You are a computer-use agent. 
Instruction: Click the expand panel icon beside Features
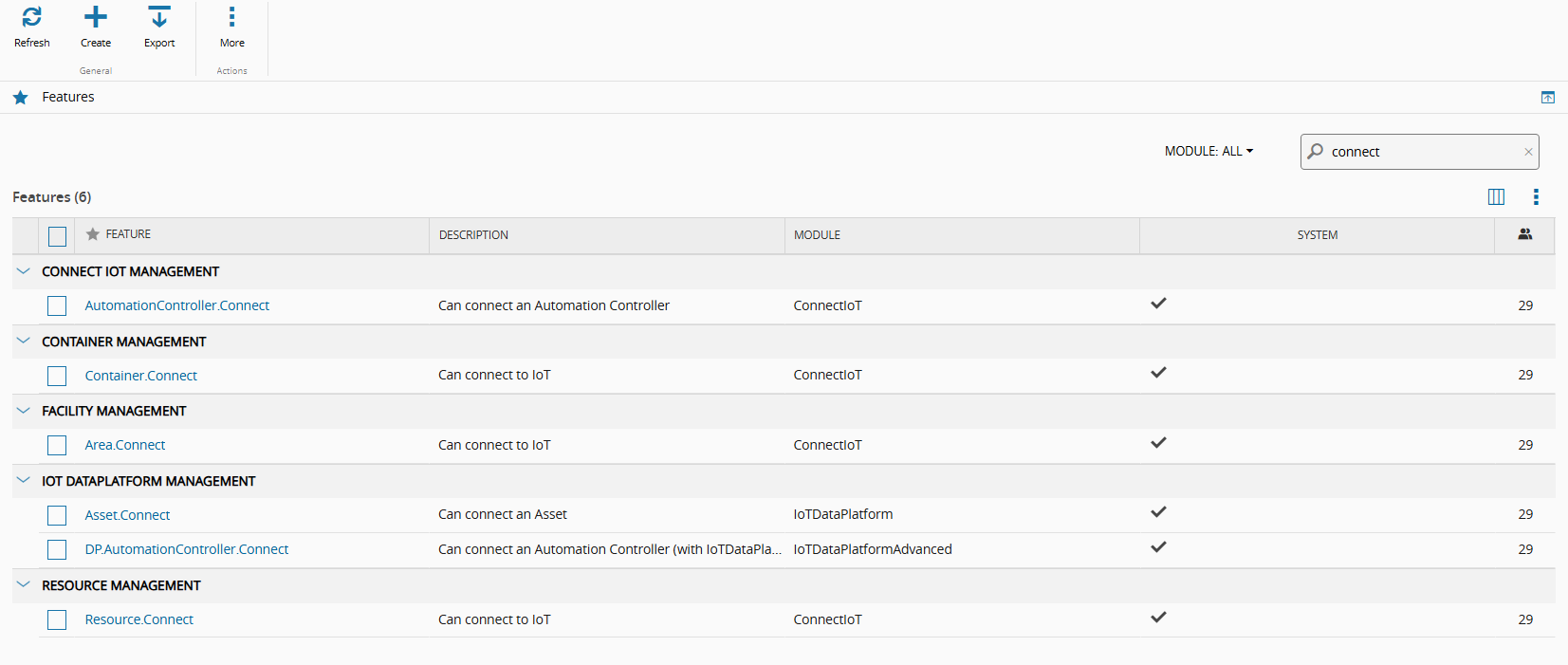pos(1547,97)
